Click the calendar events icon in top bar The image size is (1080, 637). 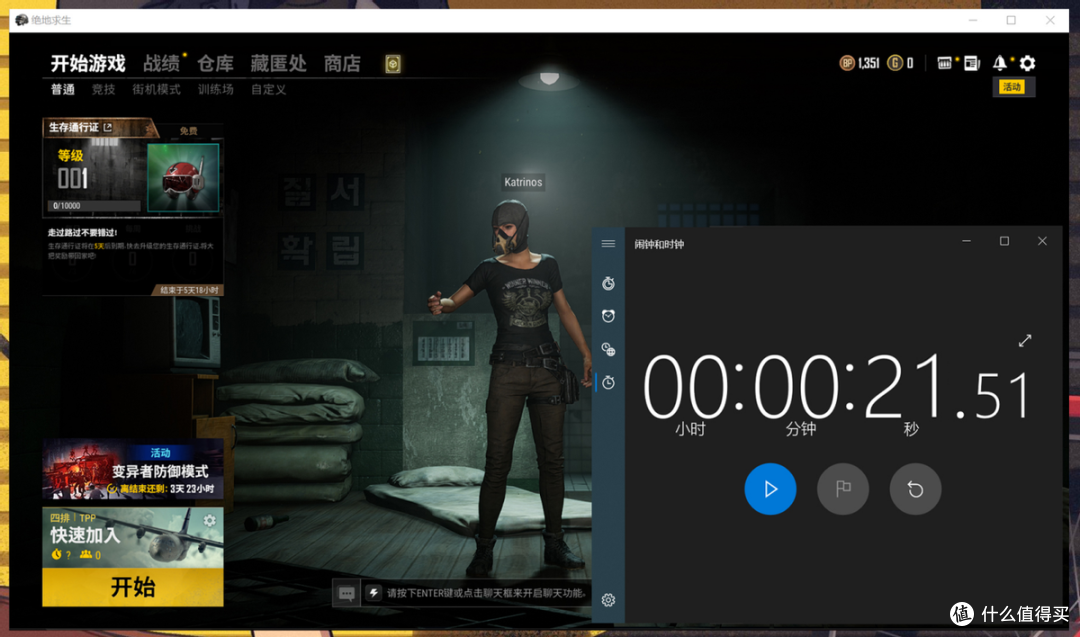944,63
